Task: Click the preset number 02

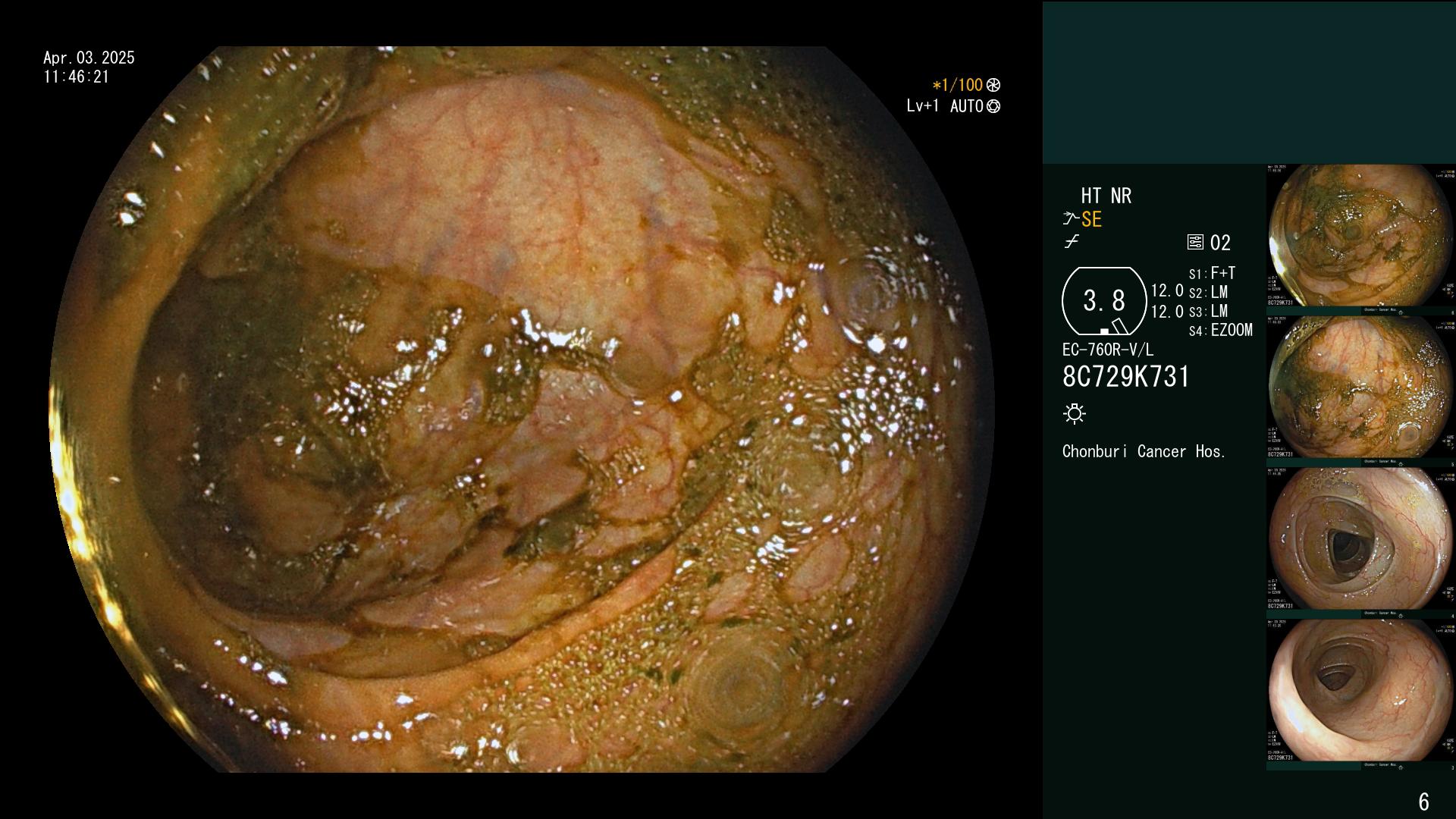Action: (x=1220, y=243)
